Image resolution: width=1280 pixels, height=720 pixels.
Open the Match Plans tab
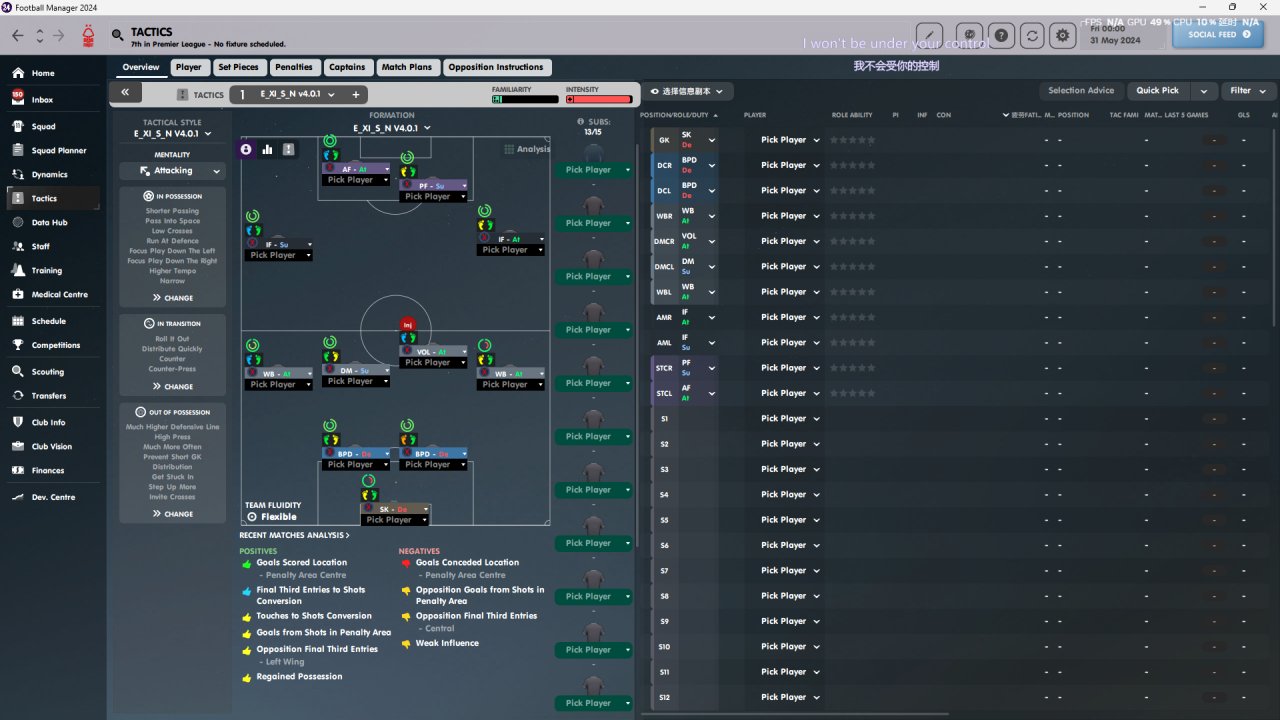point(407,67)
